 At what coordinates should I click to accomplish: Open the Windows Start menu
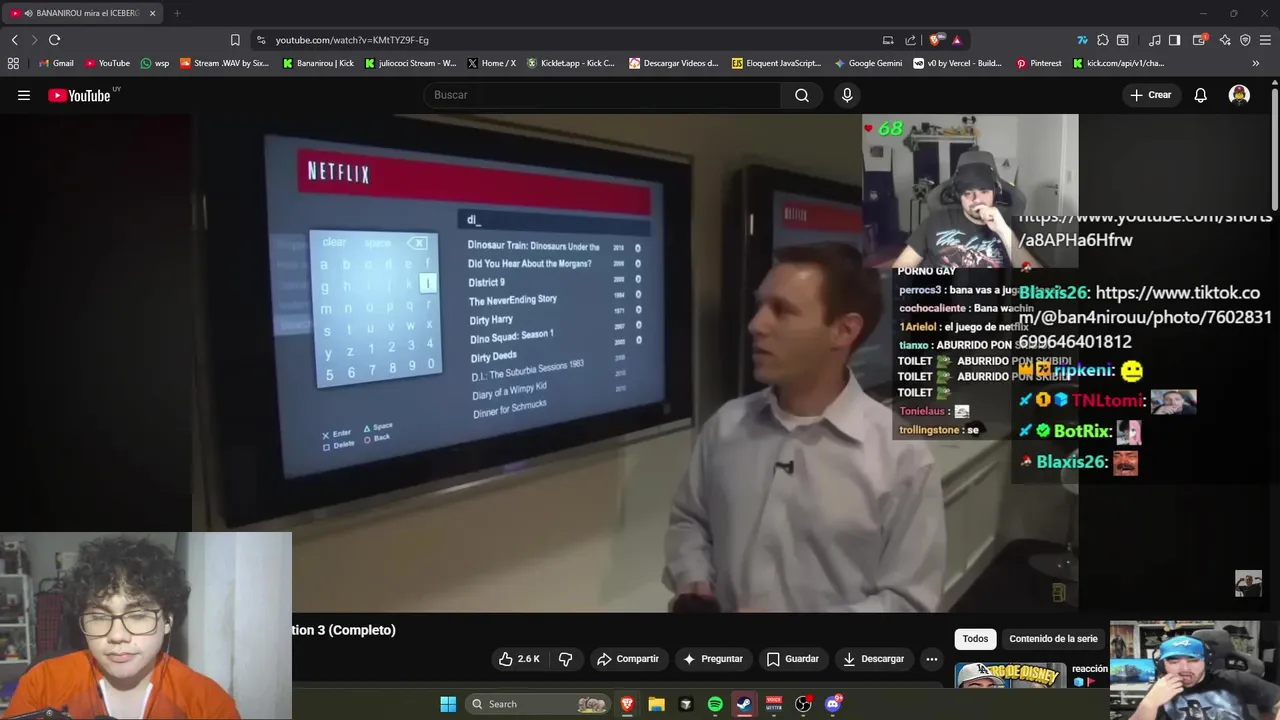[448, 704]
